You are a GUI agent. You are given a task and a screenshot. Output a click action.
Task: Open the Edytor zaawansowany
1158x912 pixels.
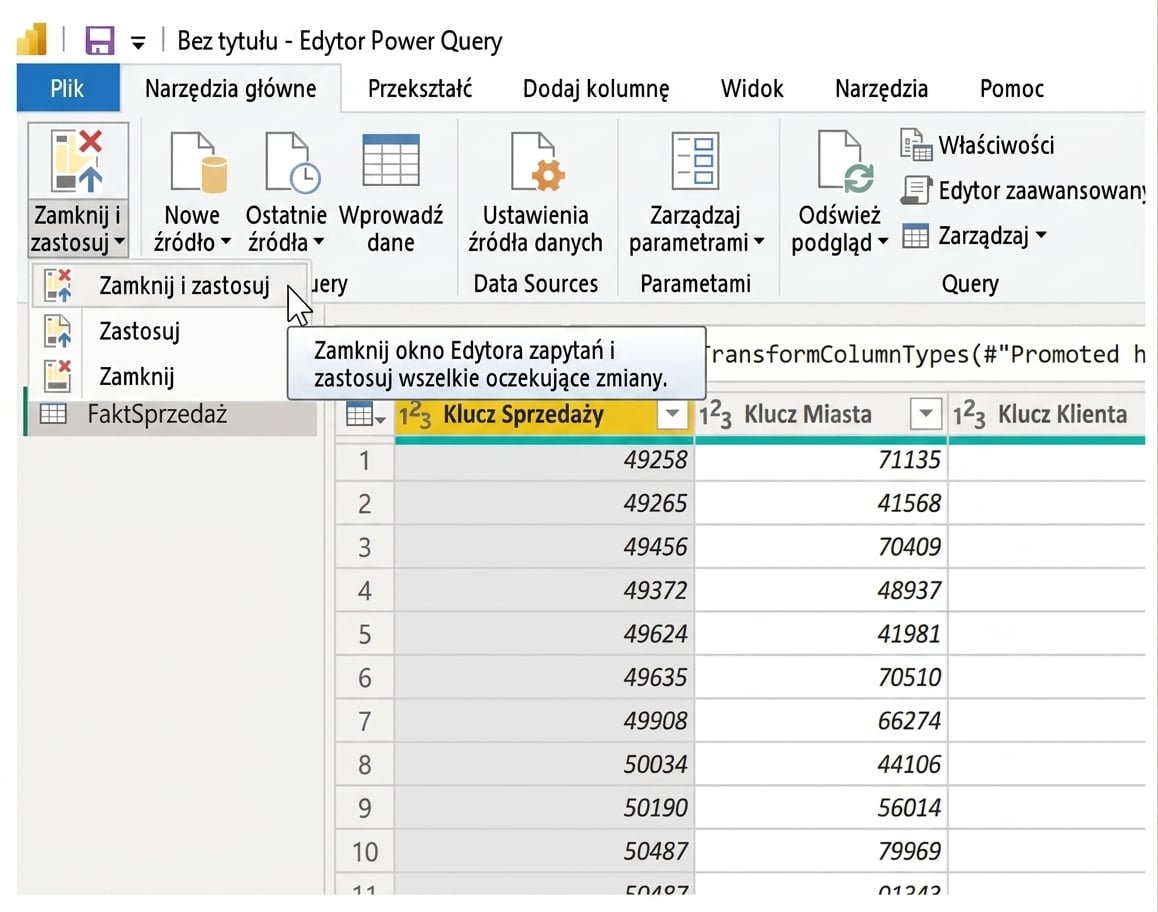click(1022, 191)
